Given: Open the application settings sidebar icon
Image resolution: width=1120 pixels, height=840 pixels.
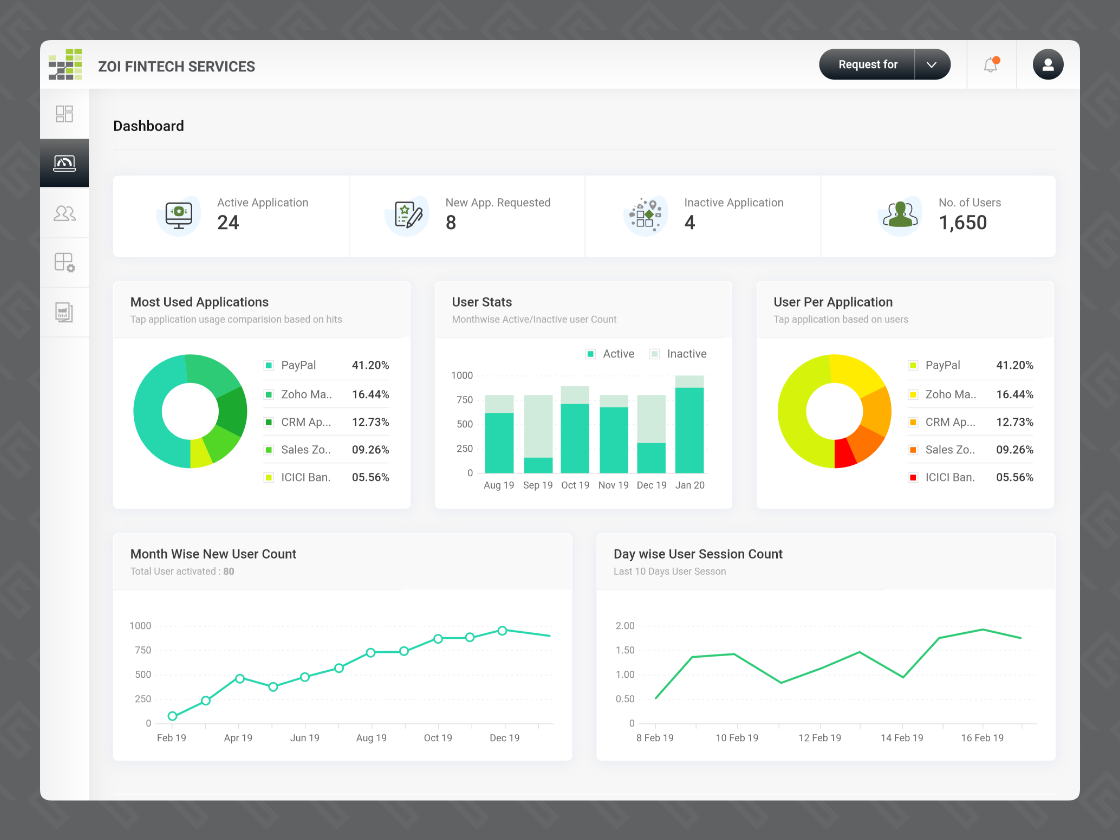Looking at the screenshot, I should 64,262.
